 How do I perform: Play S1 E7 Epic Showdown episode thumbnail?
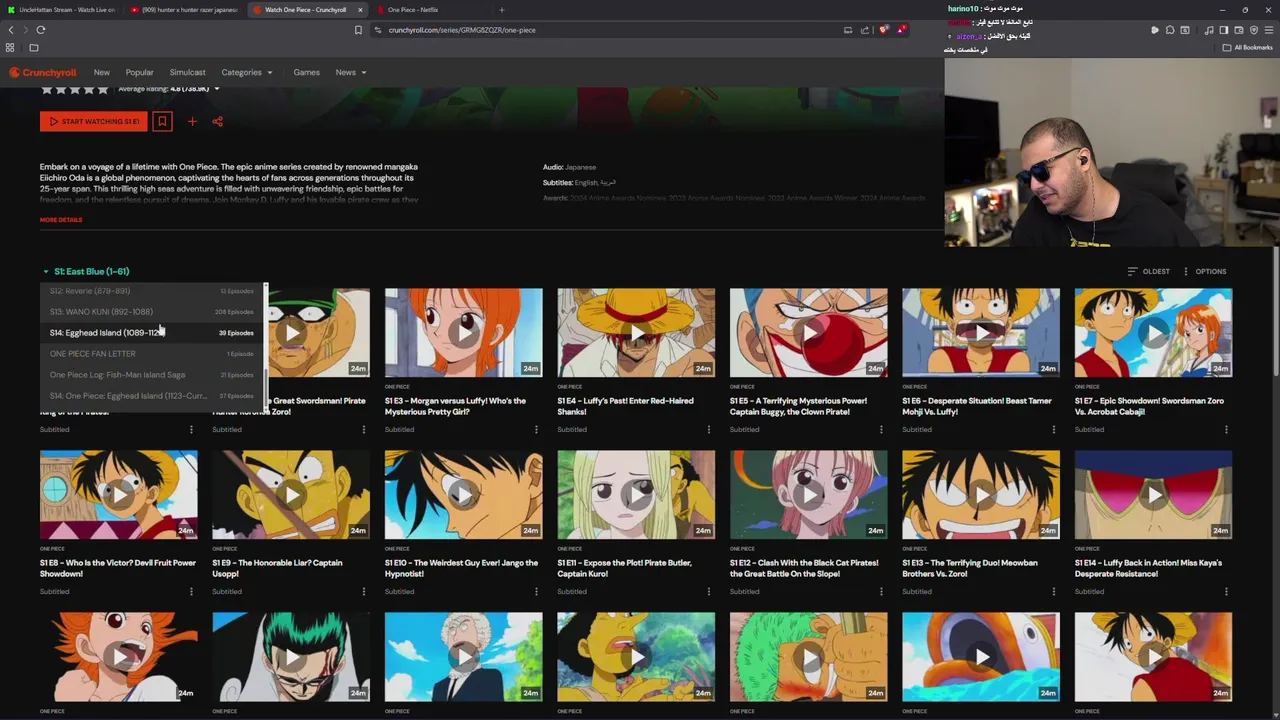[1153, 333]
